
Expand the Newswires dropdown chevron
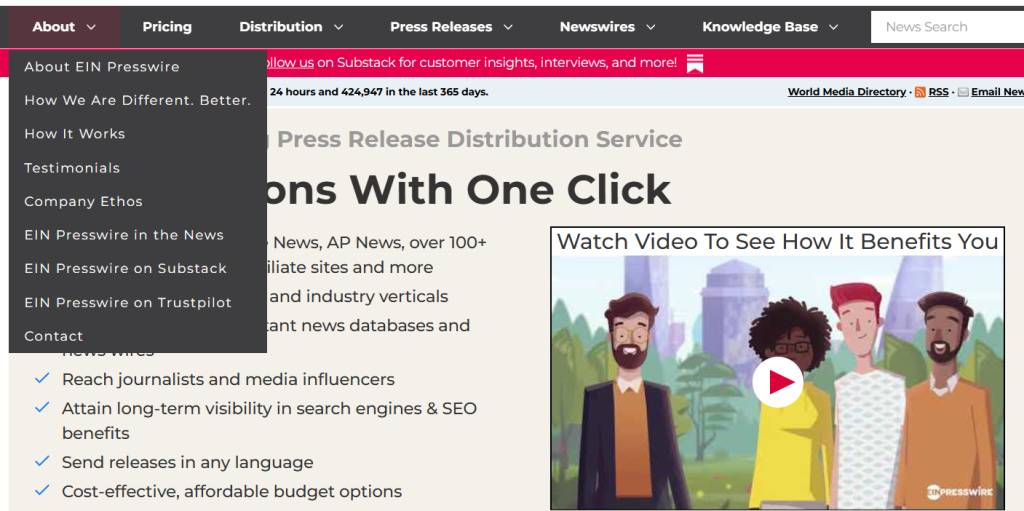tap(650, 27)
